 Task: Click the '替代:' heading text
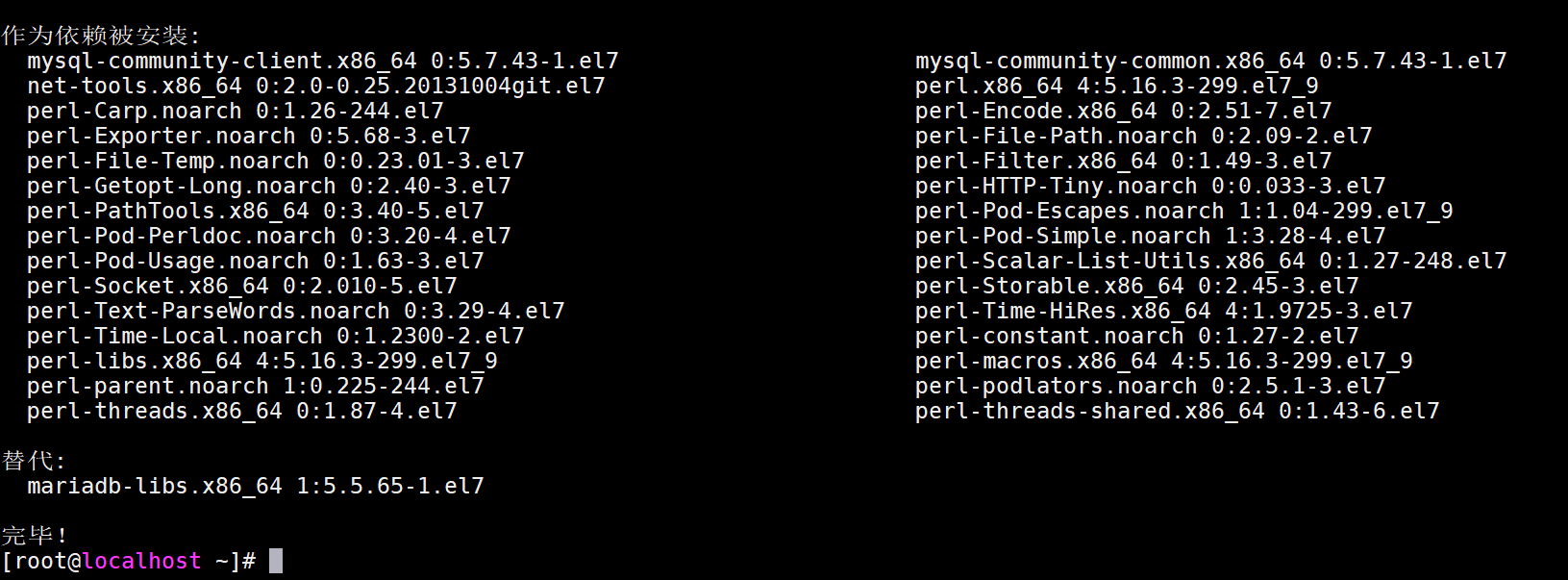[x=34, y=461]
